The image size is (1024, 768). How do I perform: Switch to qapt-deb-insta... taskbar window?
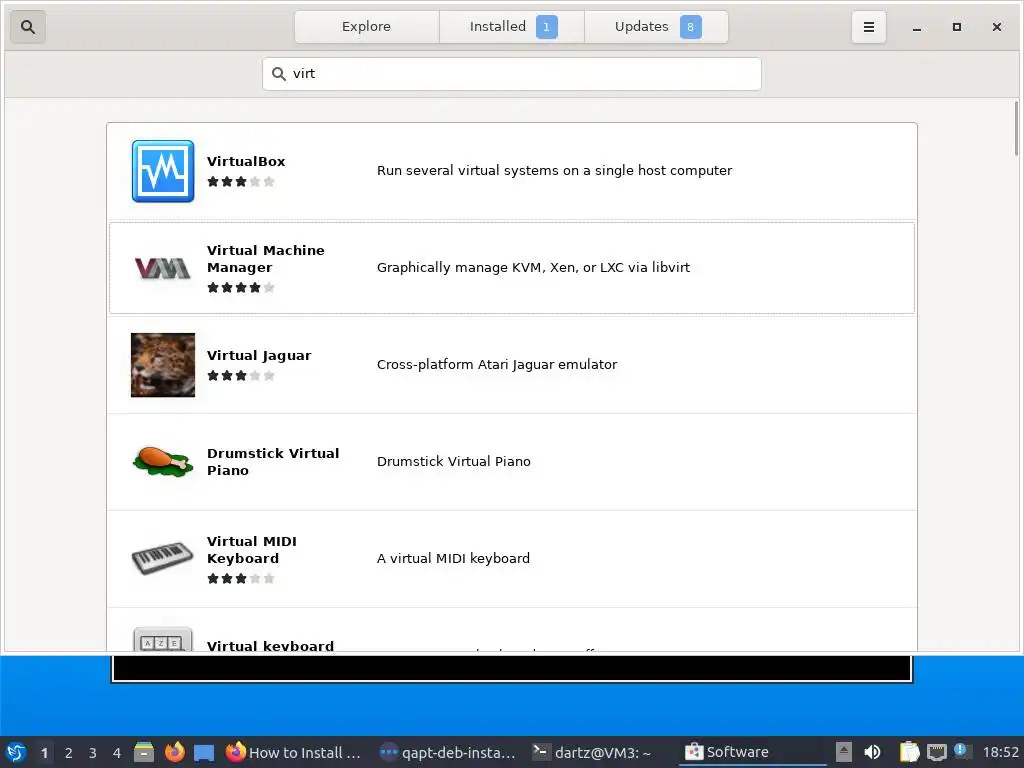coord(448,752)
